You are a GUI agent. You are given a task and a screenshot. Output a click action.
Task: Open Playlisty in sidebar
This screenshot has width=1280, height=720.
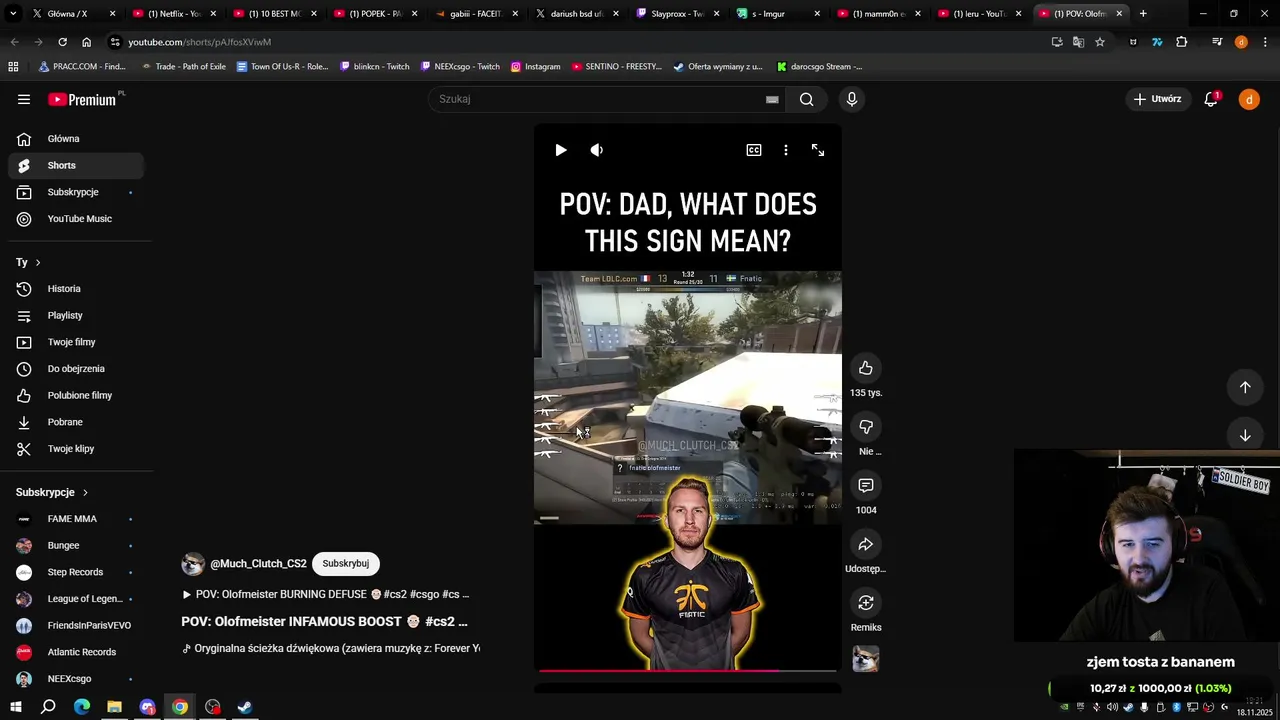[x=76, y=315]
